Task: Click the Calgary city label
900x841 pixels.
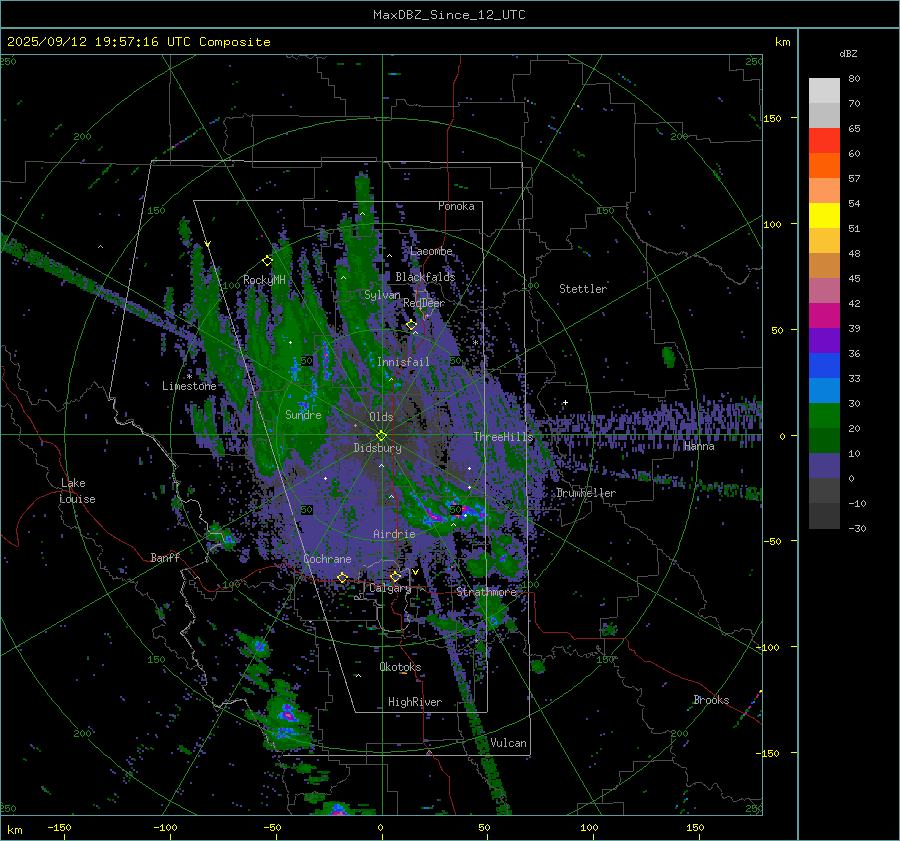Action: coord(390,588)
